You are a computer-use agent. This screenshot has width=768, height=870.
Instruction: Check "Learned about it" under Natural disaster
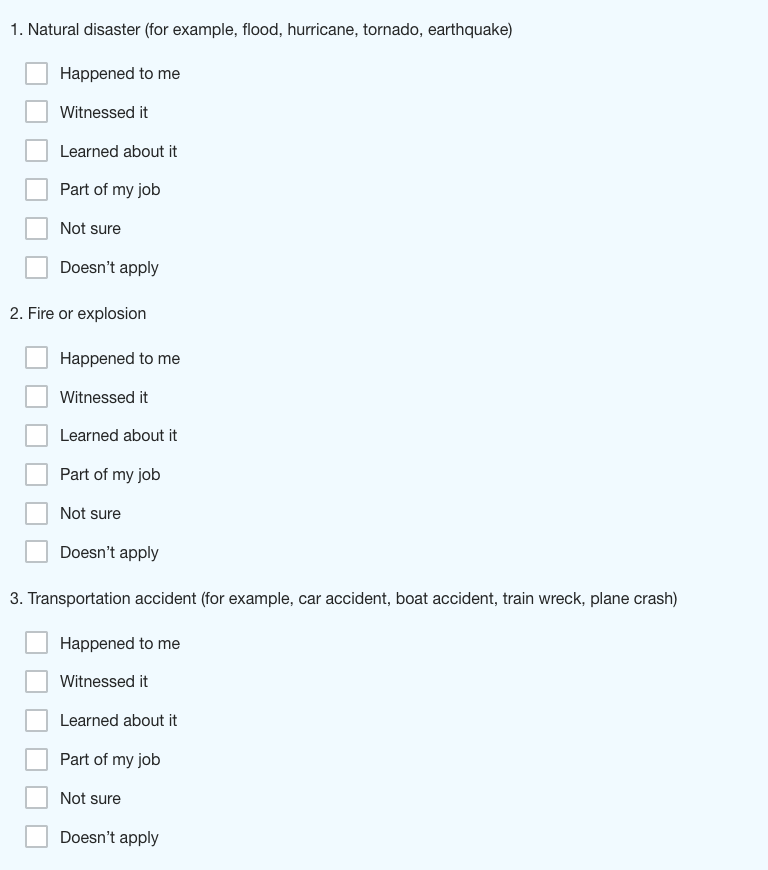37,150
